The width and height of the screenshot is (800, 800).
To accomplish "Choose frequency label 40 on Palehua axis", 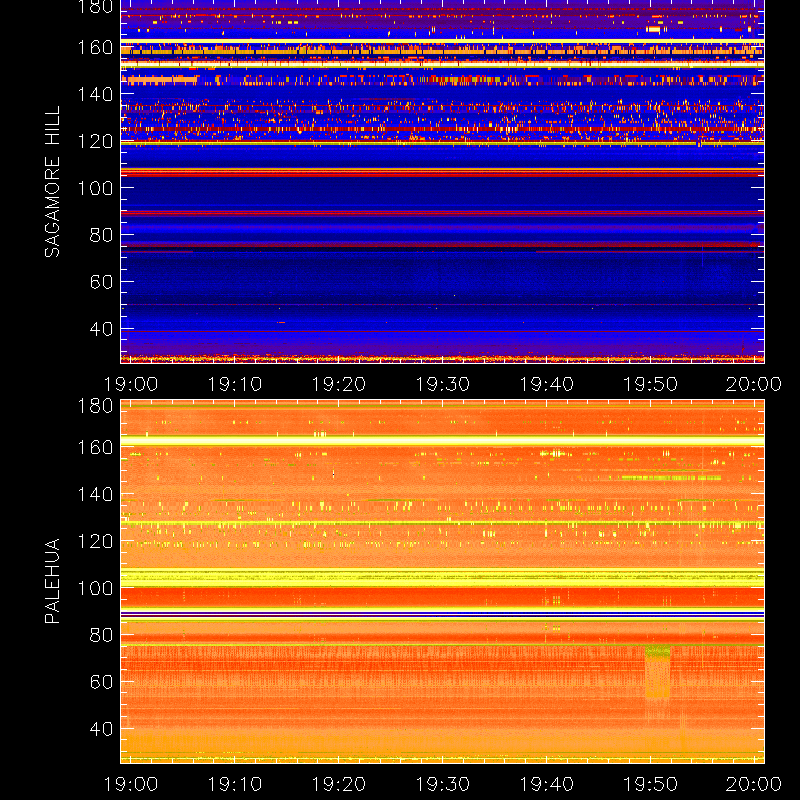I will [x=101, y=729].
